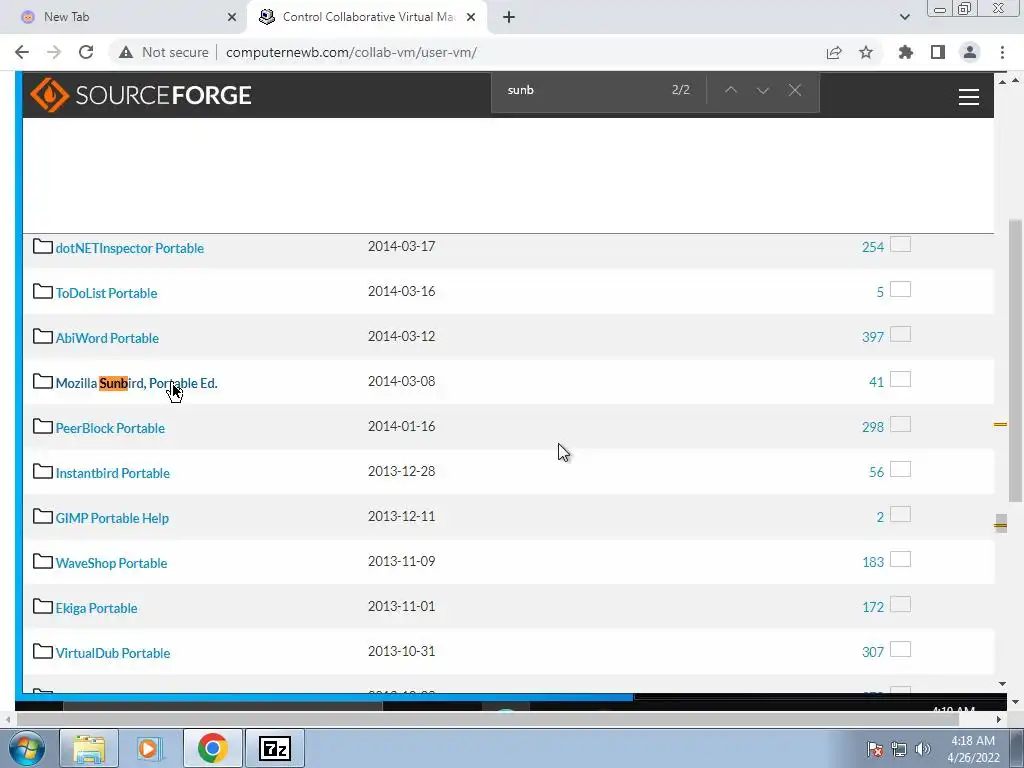Click the inner page scroll-down arrow
This screenshot has width=1024, height=768.
[x=1002, y=684]
